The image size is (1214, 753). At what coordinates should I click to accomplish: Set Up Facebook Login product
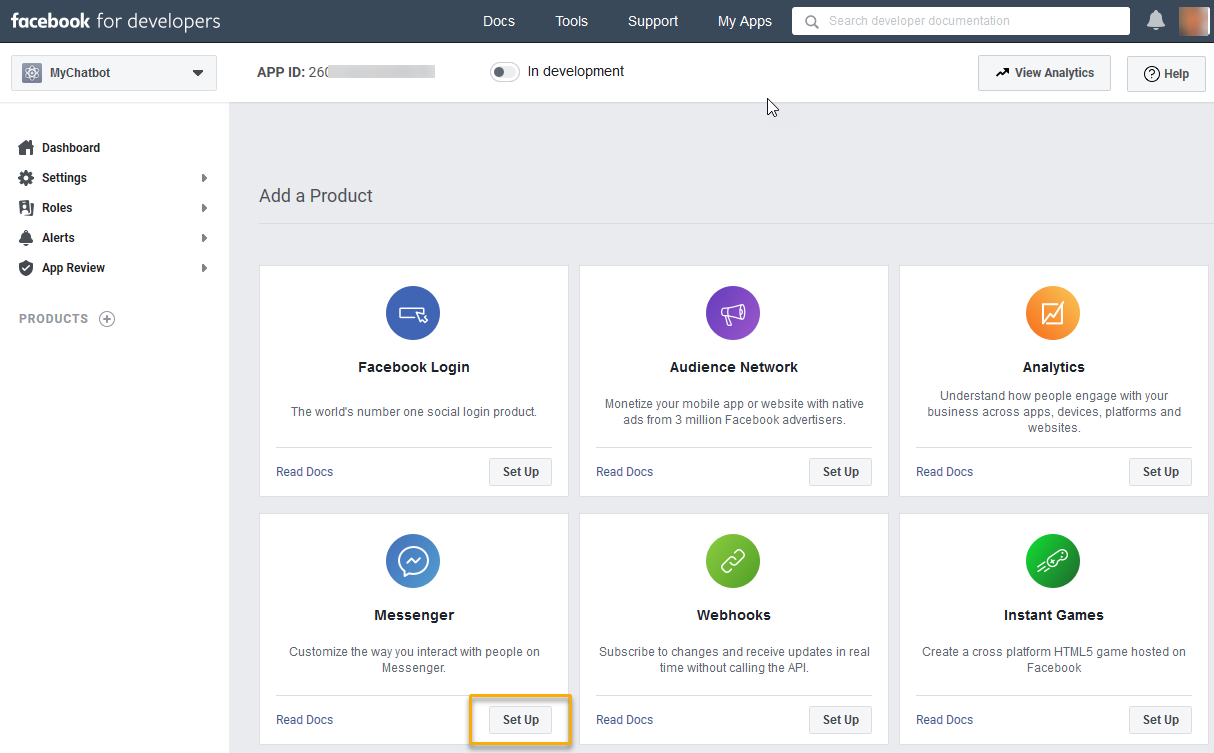point(520,472)
